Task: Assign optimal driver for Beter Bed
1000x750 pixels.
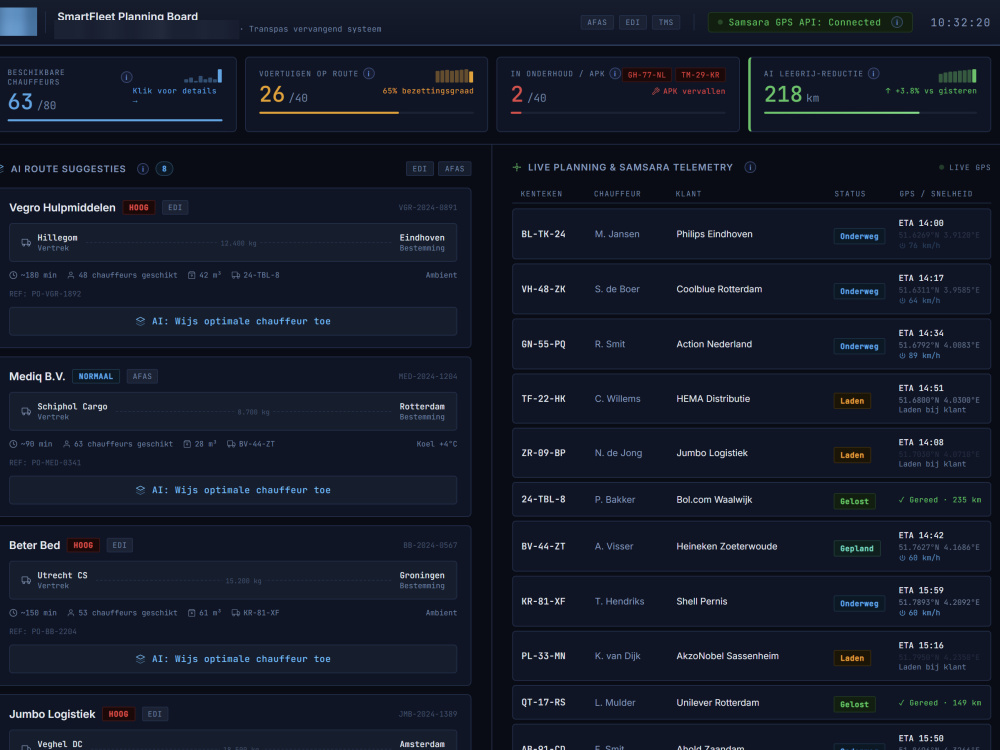Action: pyautogui.click(x=233, y=659)
